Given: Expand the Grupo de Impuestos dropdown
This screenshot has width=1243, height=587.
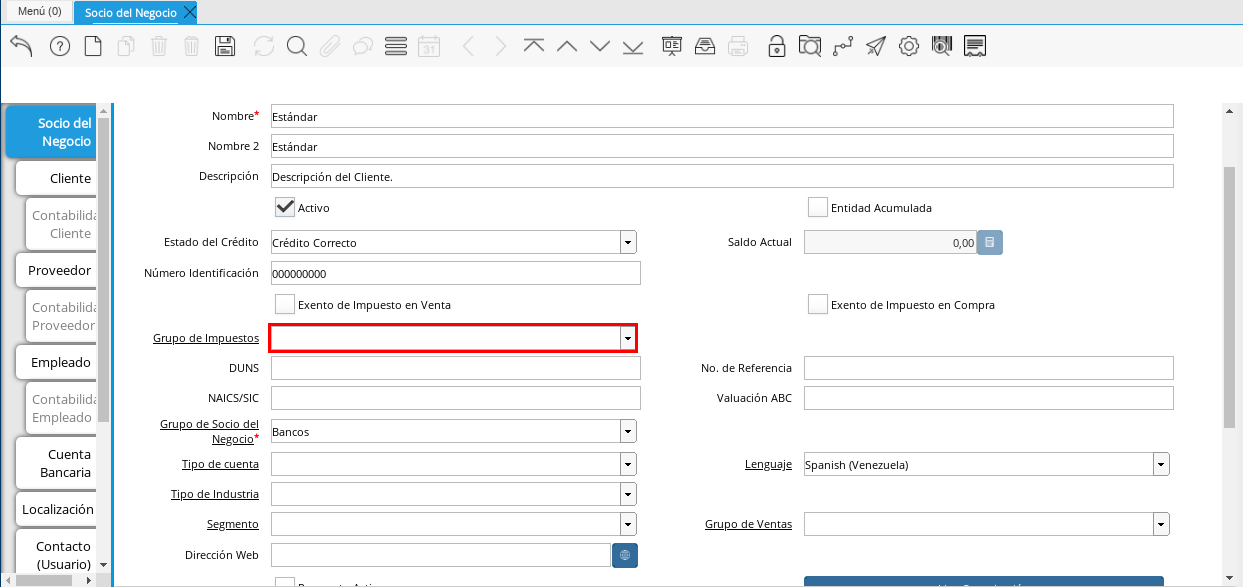Looking at the screenshot, I should [x=627, y=339].
